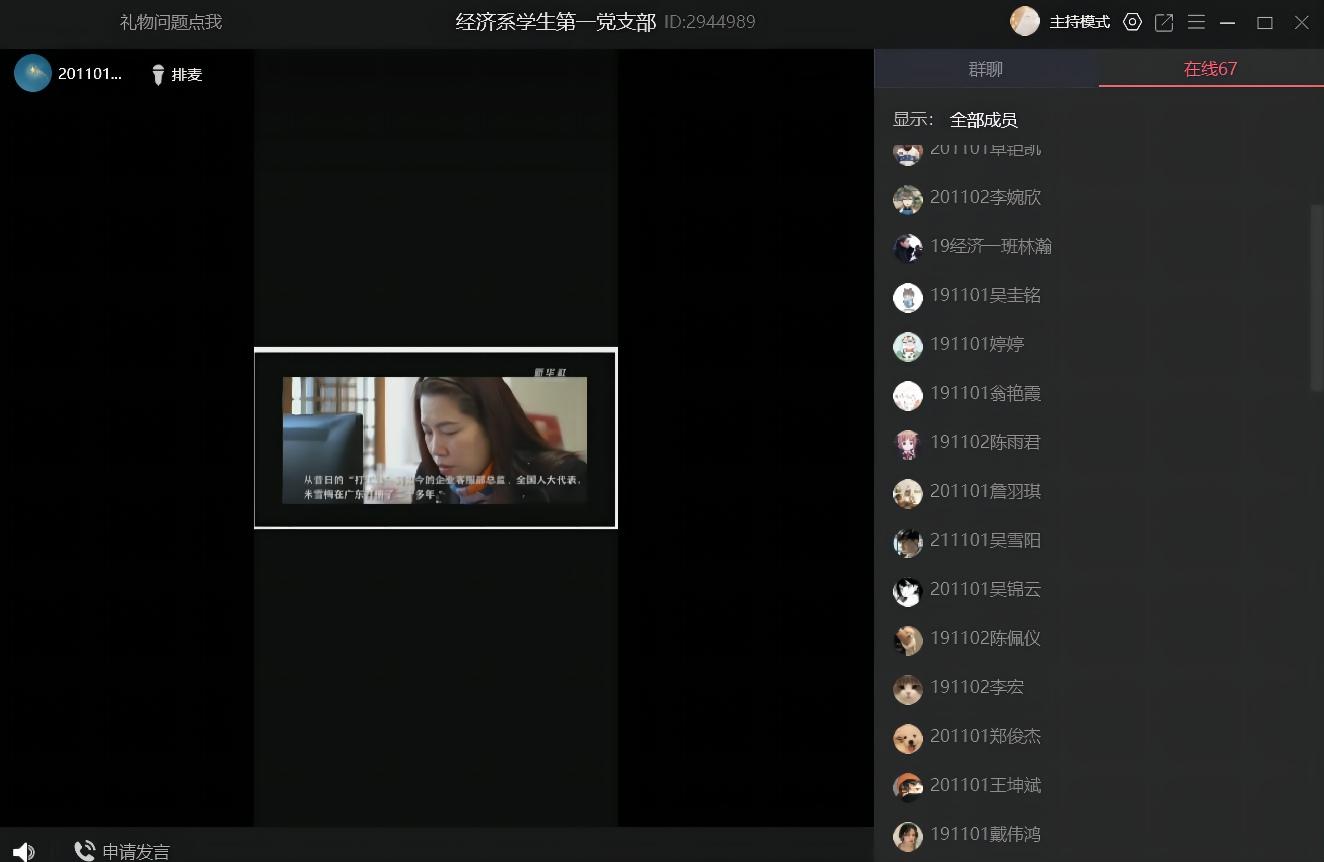Click the apply-to-speak phone icon

pos(85,851)
